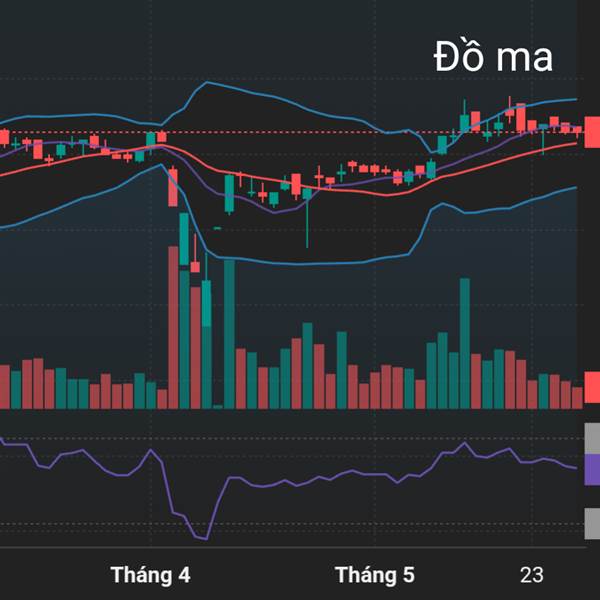
Task: Click the lowest point of the purple oscillator line
Action: click(x=207, y=540)
